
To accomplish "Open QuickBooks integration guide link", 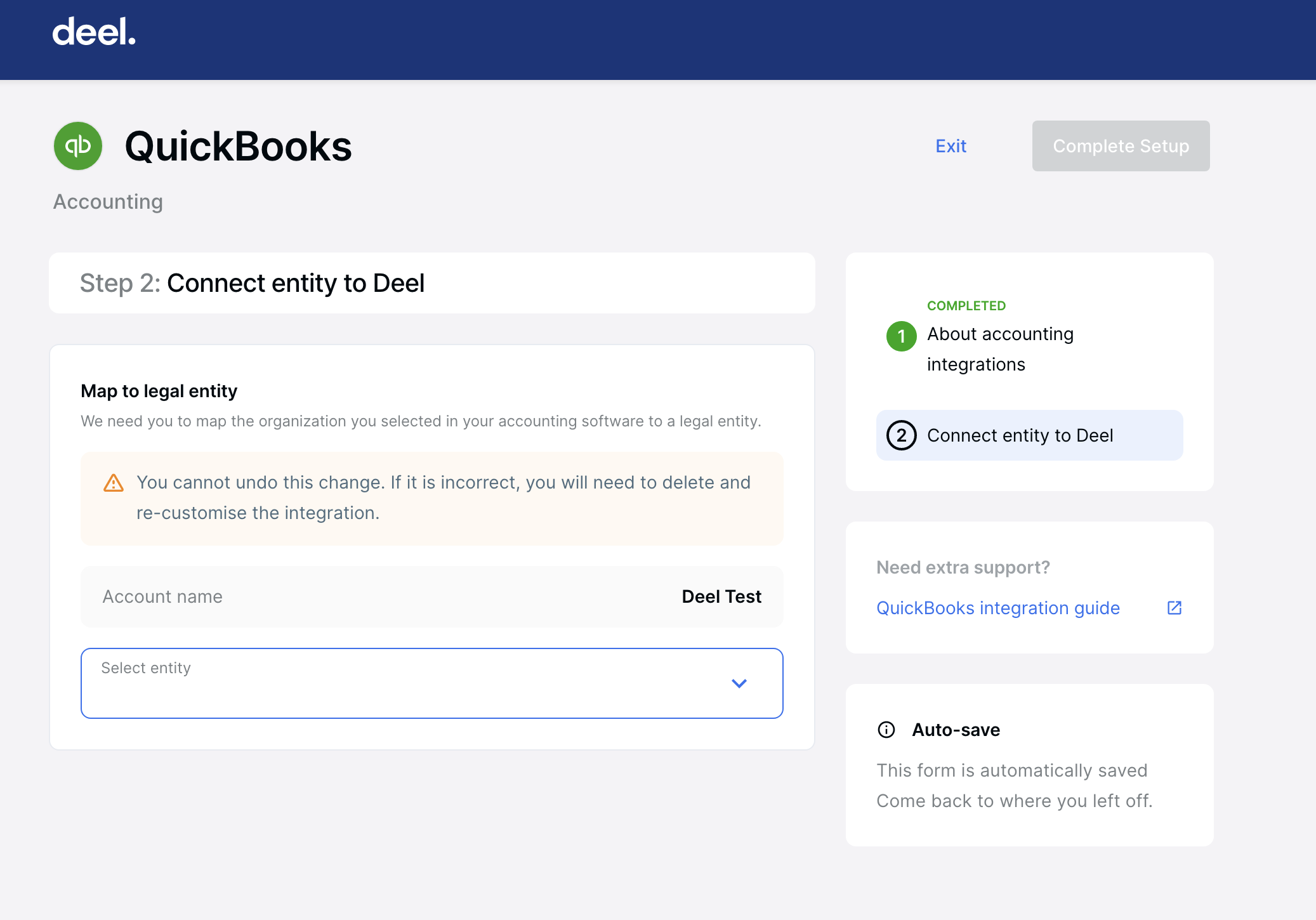I will (x=998, y=608).
